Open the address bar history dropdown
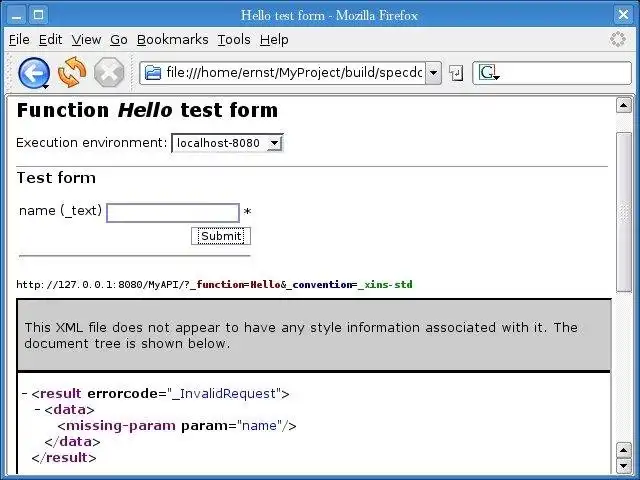Screen dimensions: 640x480 point(433,73)
